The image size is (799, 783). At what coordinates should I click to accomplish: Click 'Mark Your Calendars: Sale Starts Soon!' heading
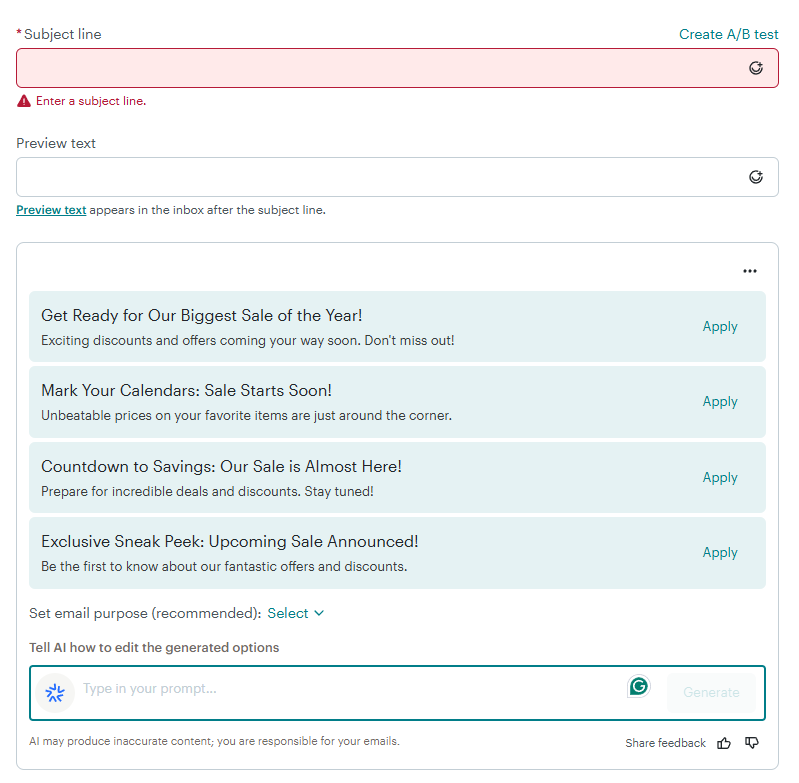(187, 390)
